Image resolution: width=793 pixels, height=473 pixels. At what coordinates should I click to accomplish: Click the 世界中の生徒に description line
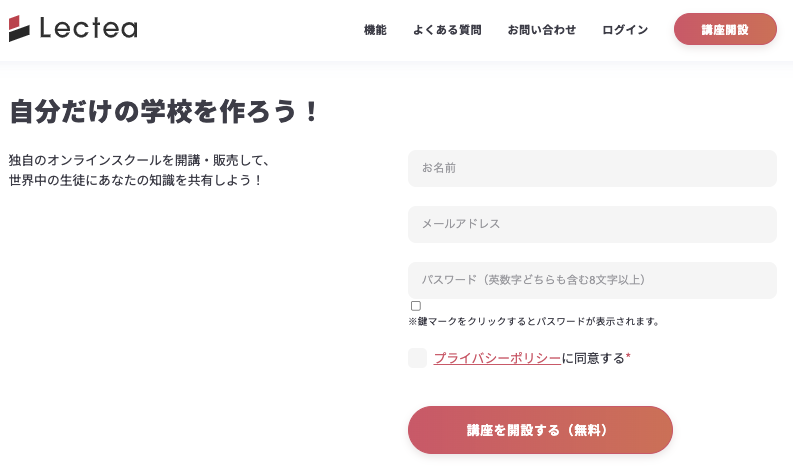point(136,181)
